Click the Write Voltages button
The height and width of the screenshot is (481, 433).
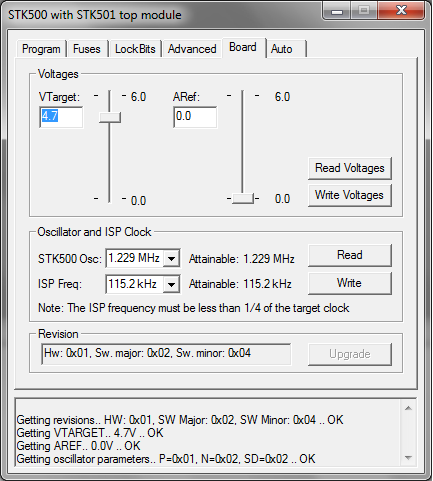pos(350,195)
